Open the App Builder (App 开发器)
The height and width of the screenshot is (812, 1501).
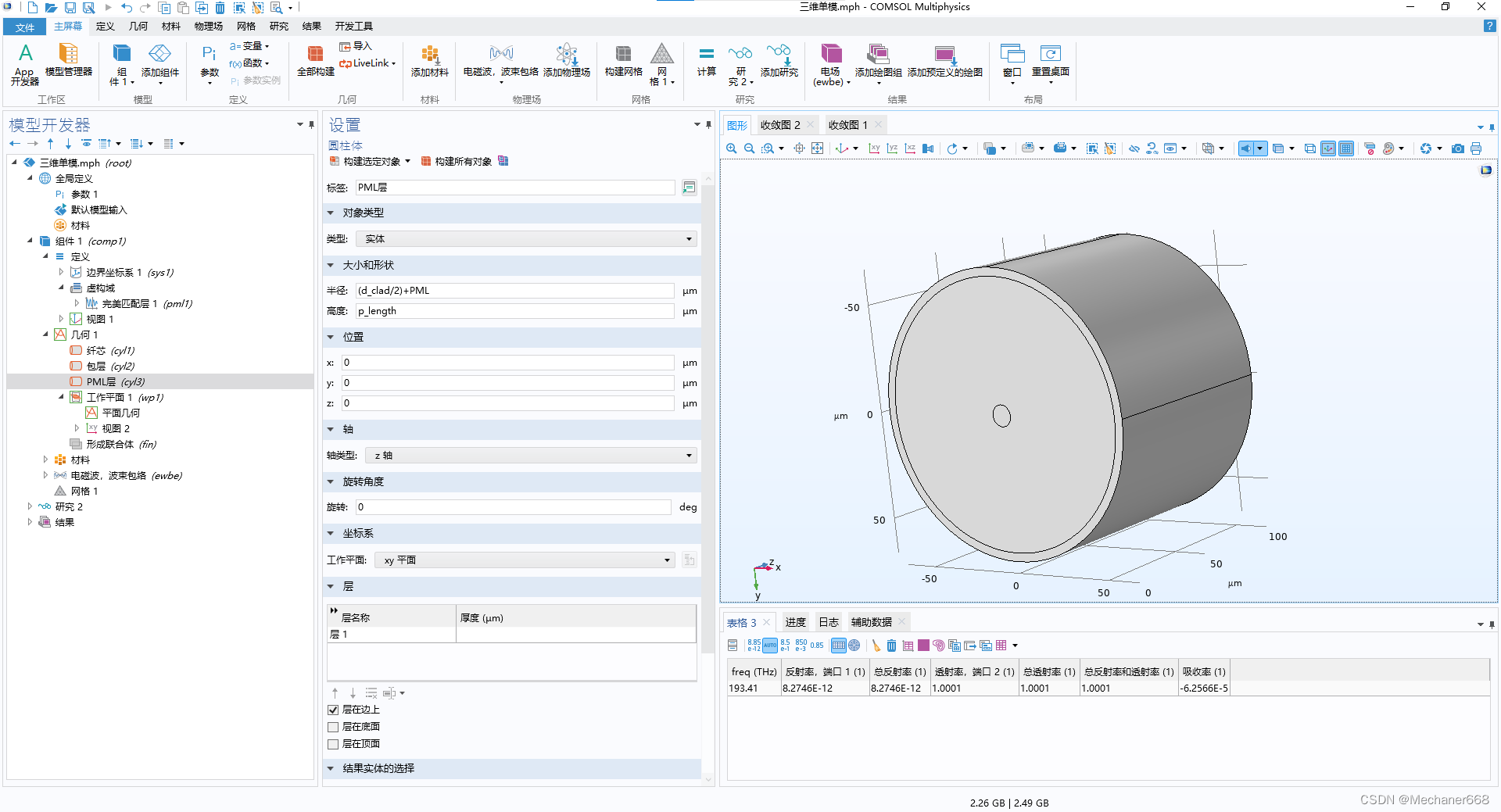pos(25,64)
